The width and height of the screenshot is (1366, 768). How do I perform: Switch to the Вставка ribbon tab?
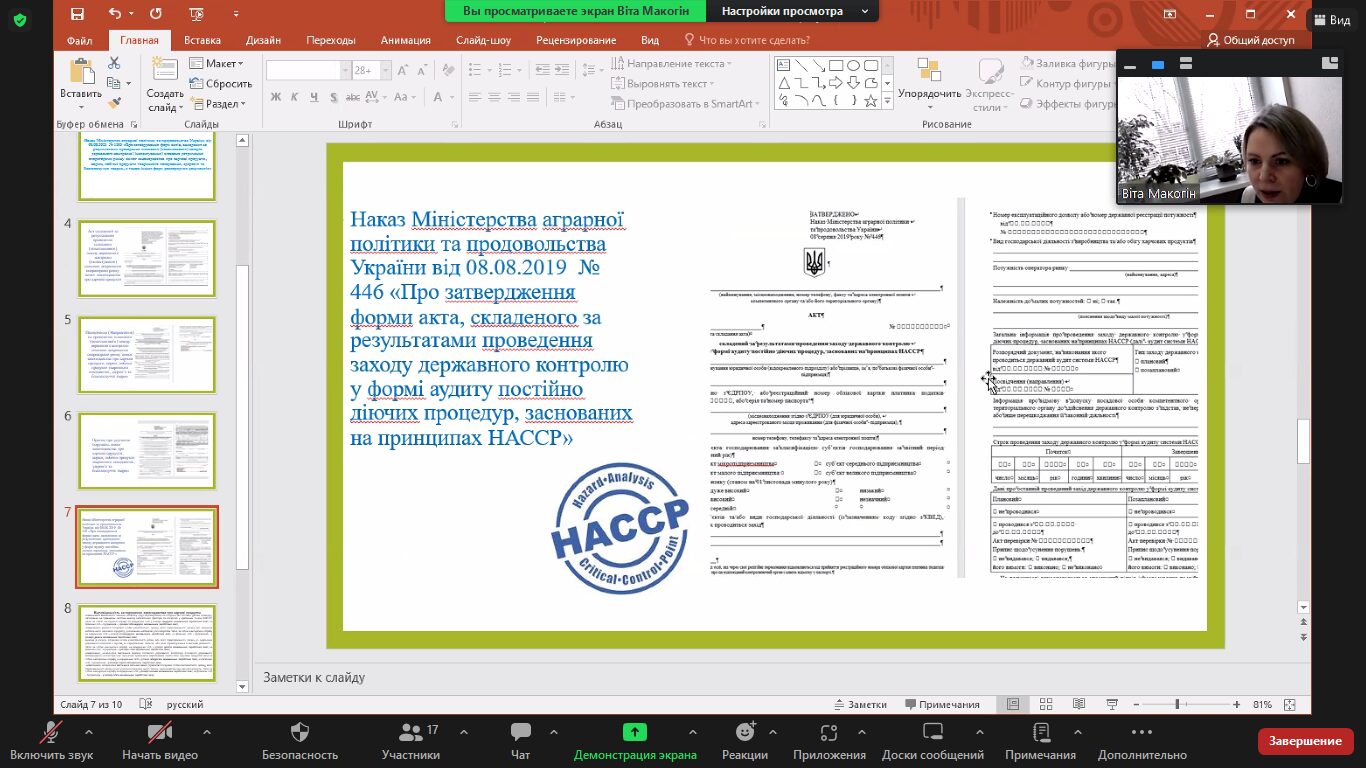pyautogui.click(x=203, y=40)
